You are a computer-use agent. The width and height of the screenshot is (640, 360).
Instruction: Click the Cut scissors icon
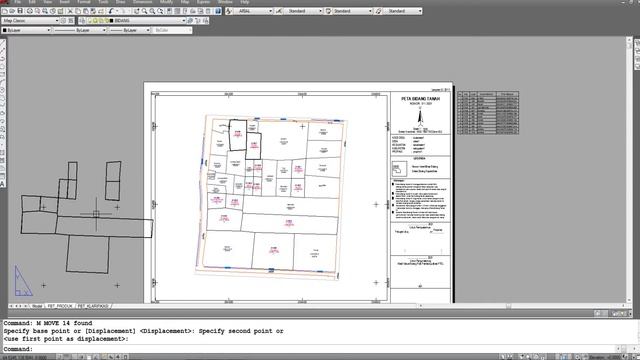(70, 11)
